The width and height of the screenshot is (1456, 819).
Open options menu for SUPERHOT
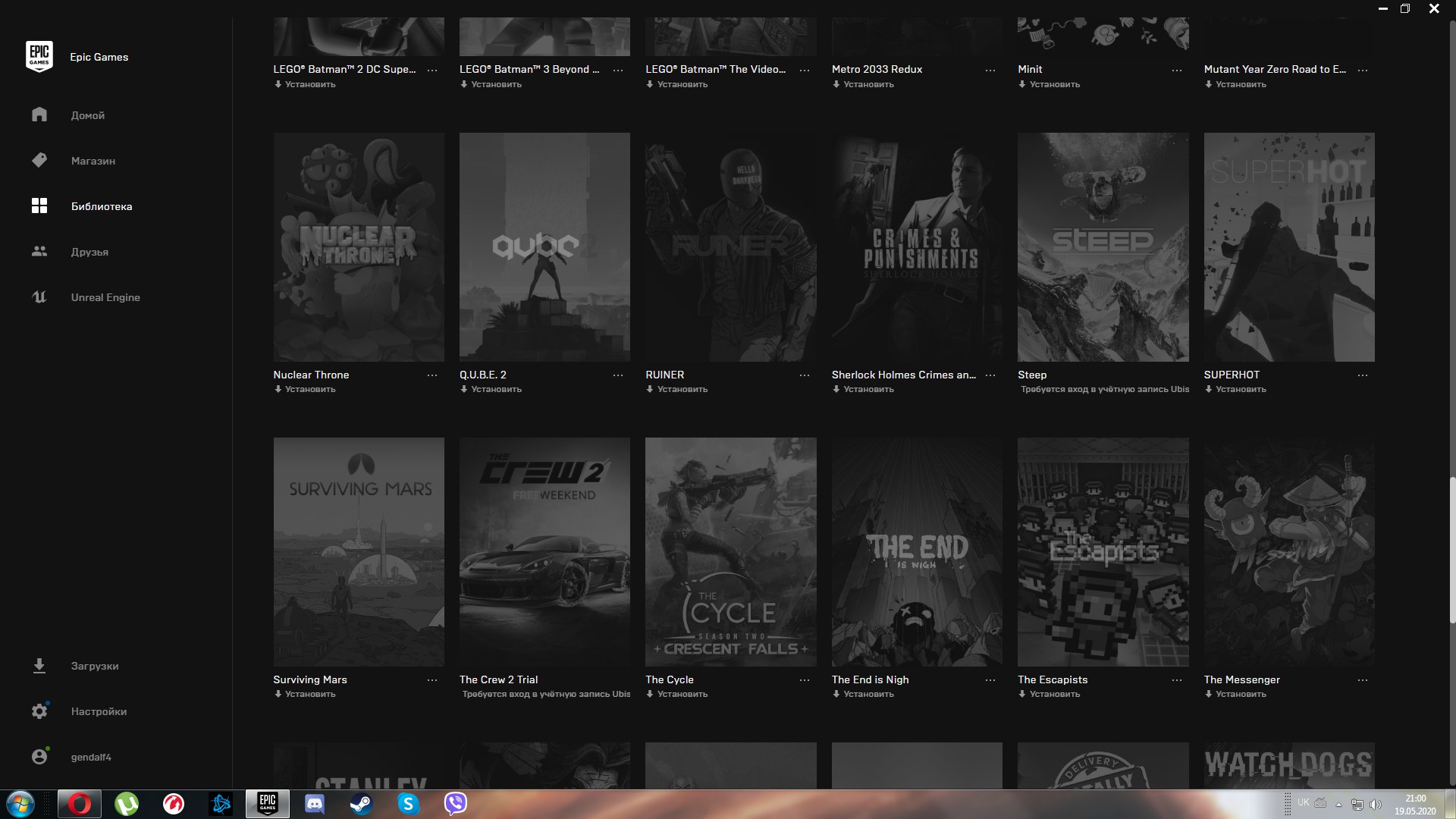pyautogui.click(x=1363, y=375)
